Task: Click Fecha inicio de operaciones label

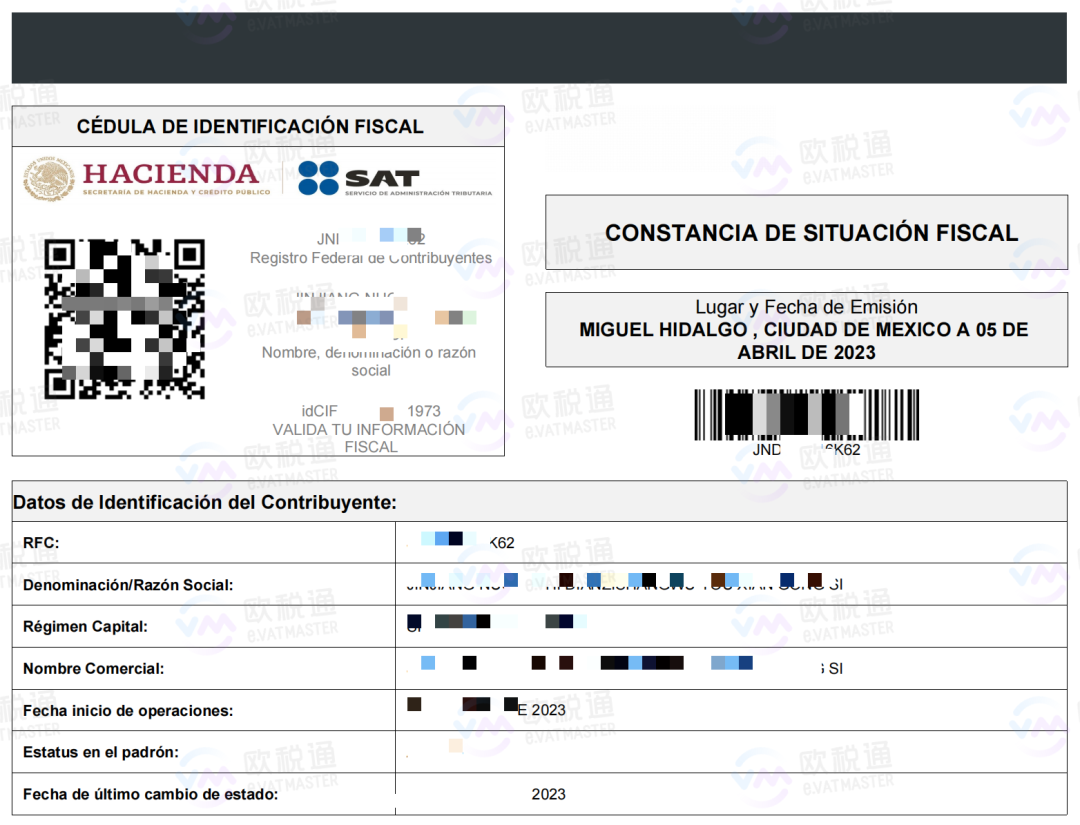Action: coord(128,711)
